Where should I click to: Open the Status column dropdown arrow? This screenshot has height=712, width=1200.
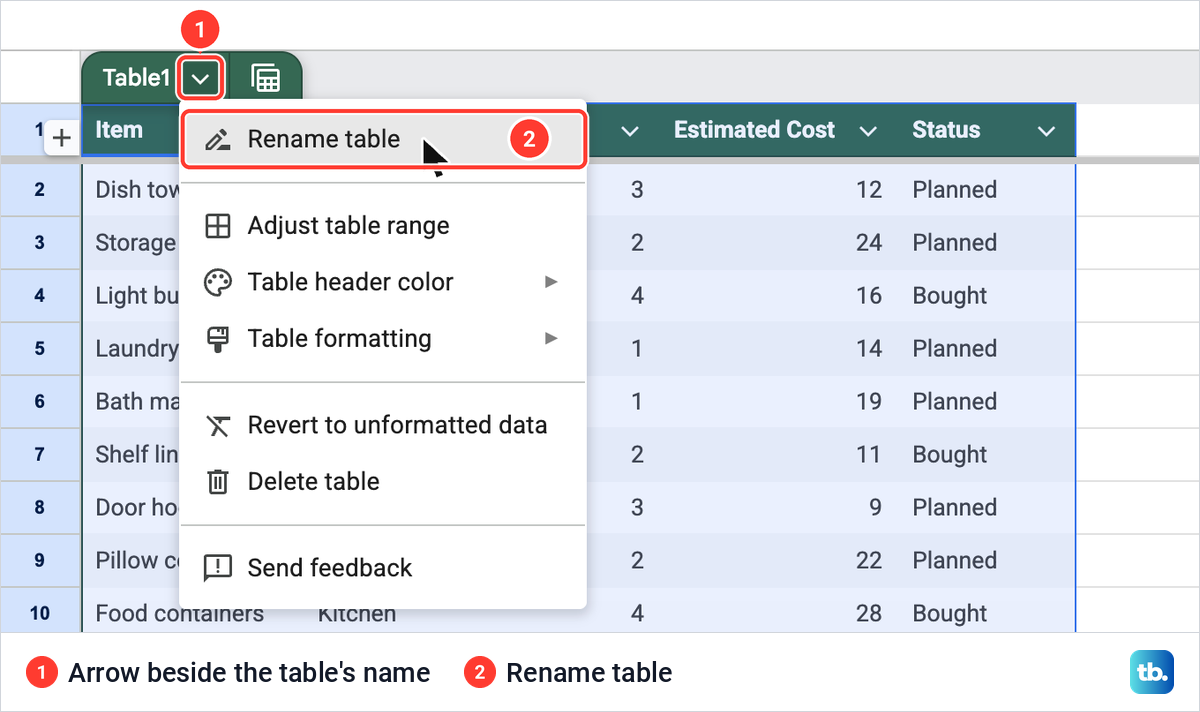(1046, 131)
